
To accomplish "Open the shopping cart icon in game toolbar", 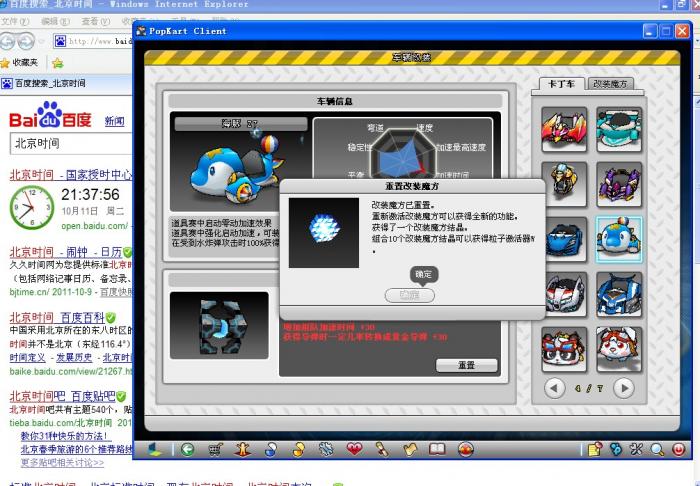I will point(216,449).
